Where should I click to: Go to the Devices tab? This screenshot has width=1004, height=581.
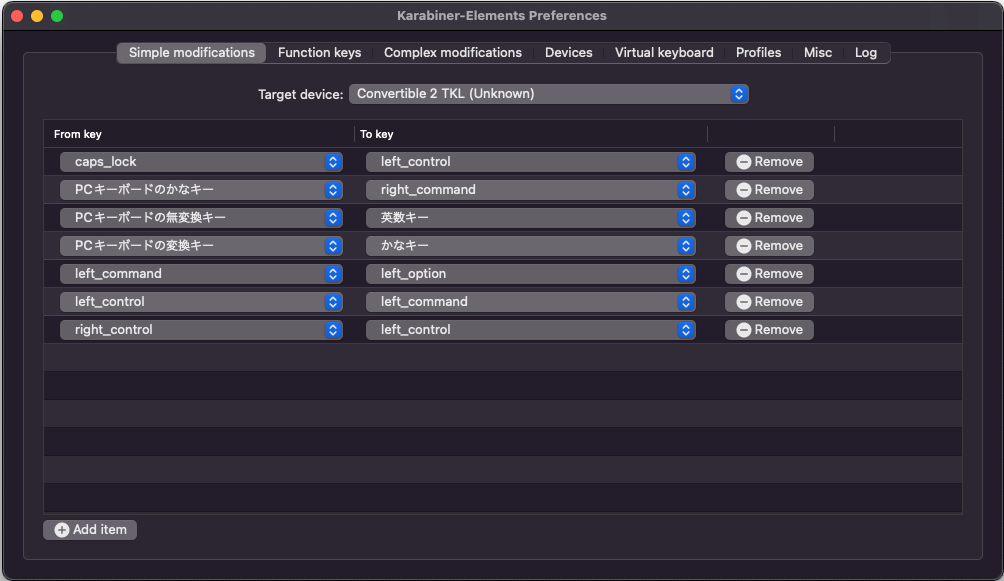(568, 53)
